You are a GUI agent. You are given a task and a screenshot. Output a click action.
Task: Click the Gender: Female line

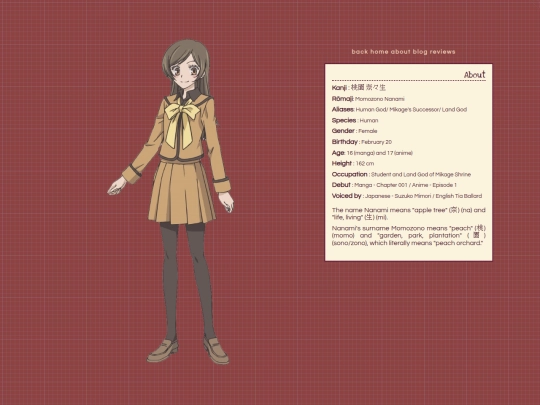click(x=354, y=131)
